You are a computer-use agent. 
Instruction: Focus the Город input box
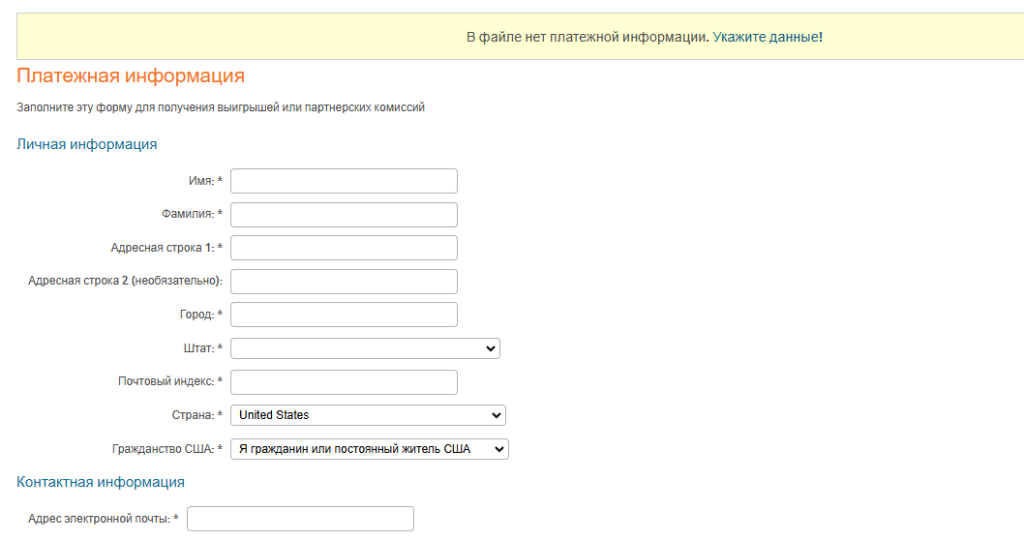click(x=343, y=314)
